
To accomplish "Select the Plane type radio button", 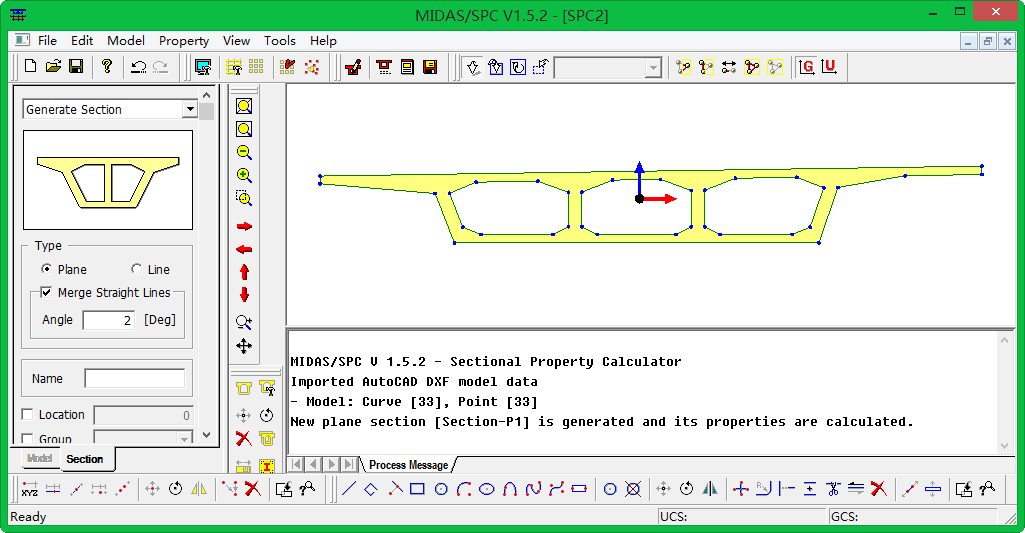I will [46, 269].
